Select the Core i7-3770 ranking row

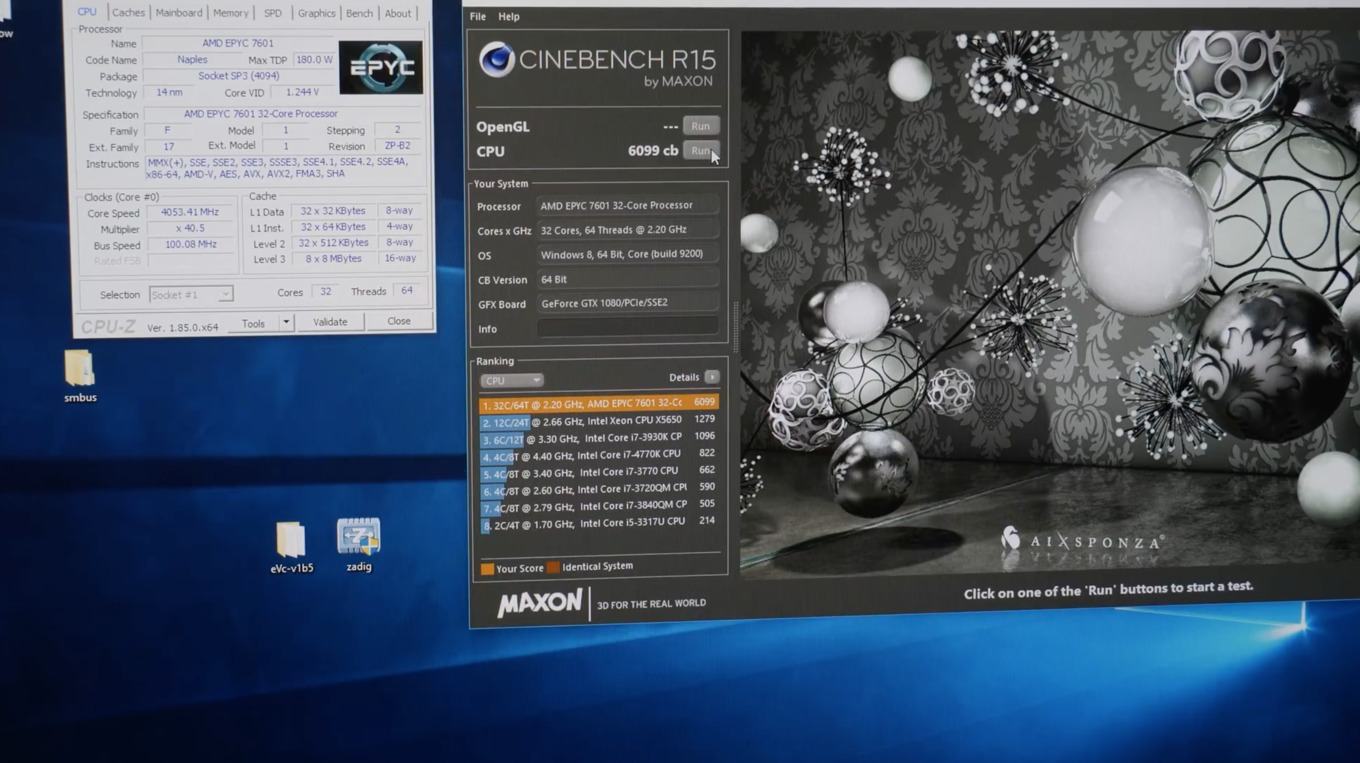tap(599, 471)
